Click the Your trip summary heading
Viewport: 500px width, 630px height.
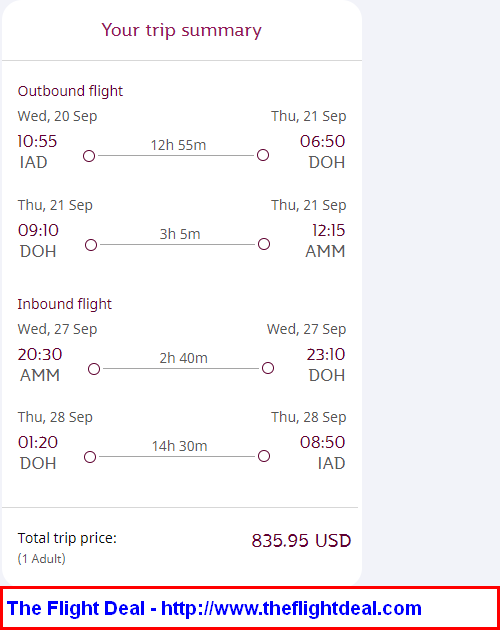point(182,30)
